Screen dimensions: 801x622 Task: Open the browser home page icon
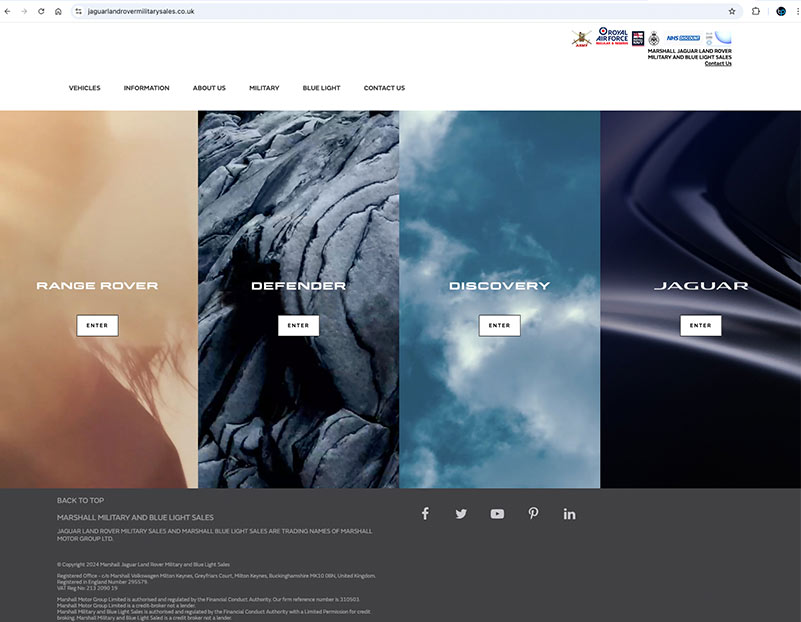[x=58, y=11]
